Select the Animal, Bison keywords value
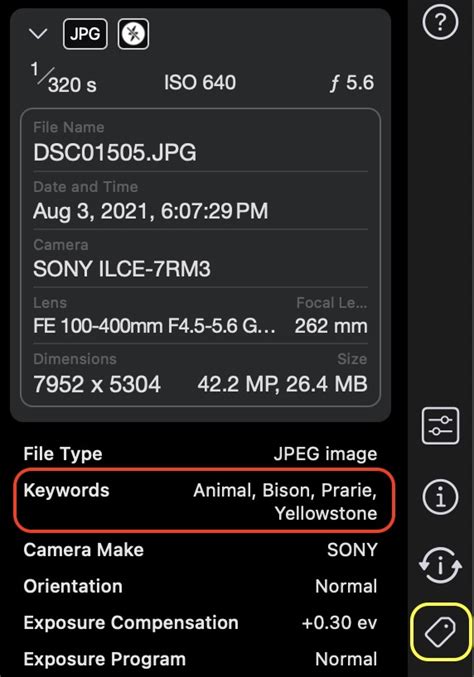This screenshot has width=474, height=677. 285,502
